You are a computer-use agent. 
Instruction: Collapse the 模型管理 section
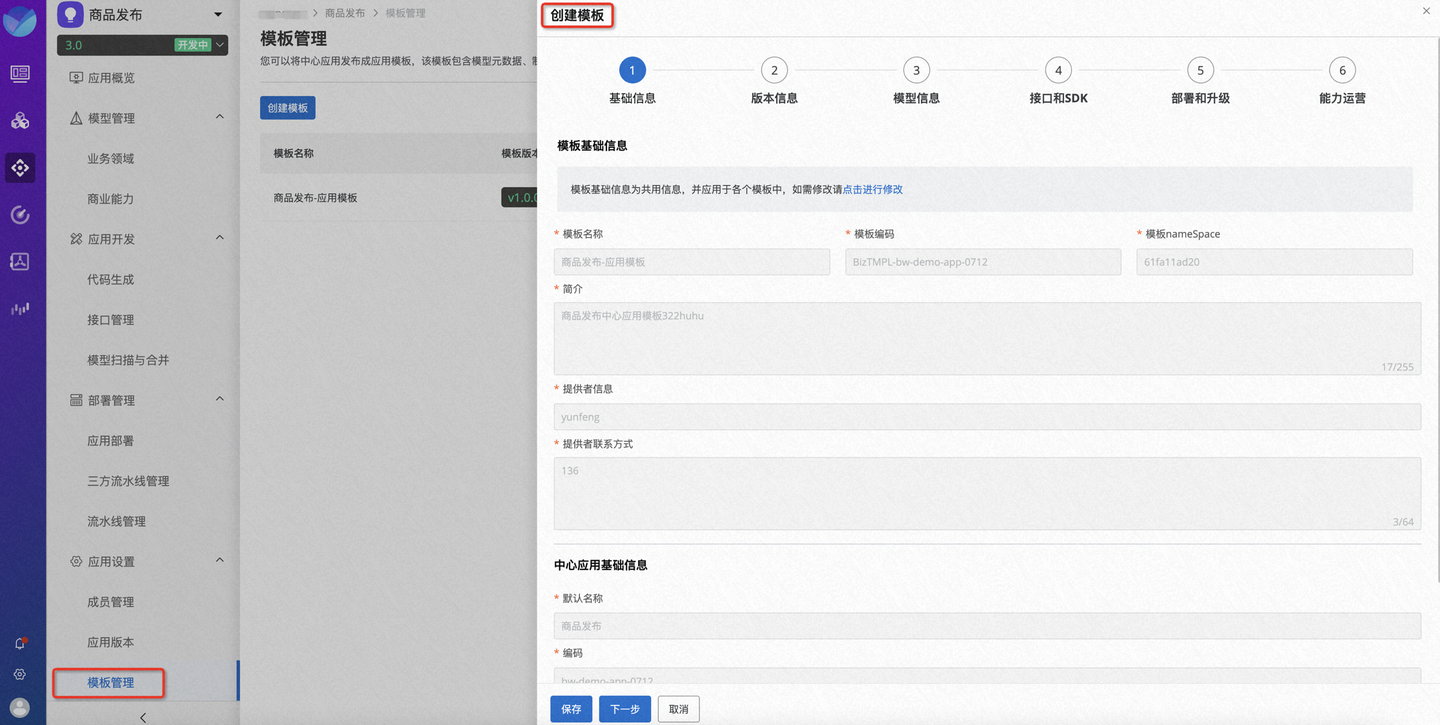pyautogui.click(x=219, y=117)
